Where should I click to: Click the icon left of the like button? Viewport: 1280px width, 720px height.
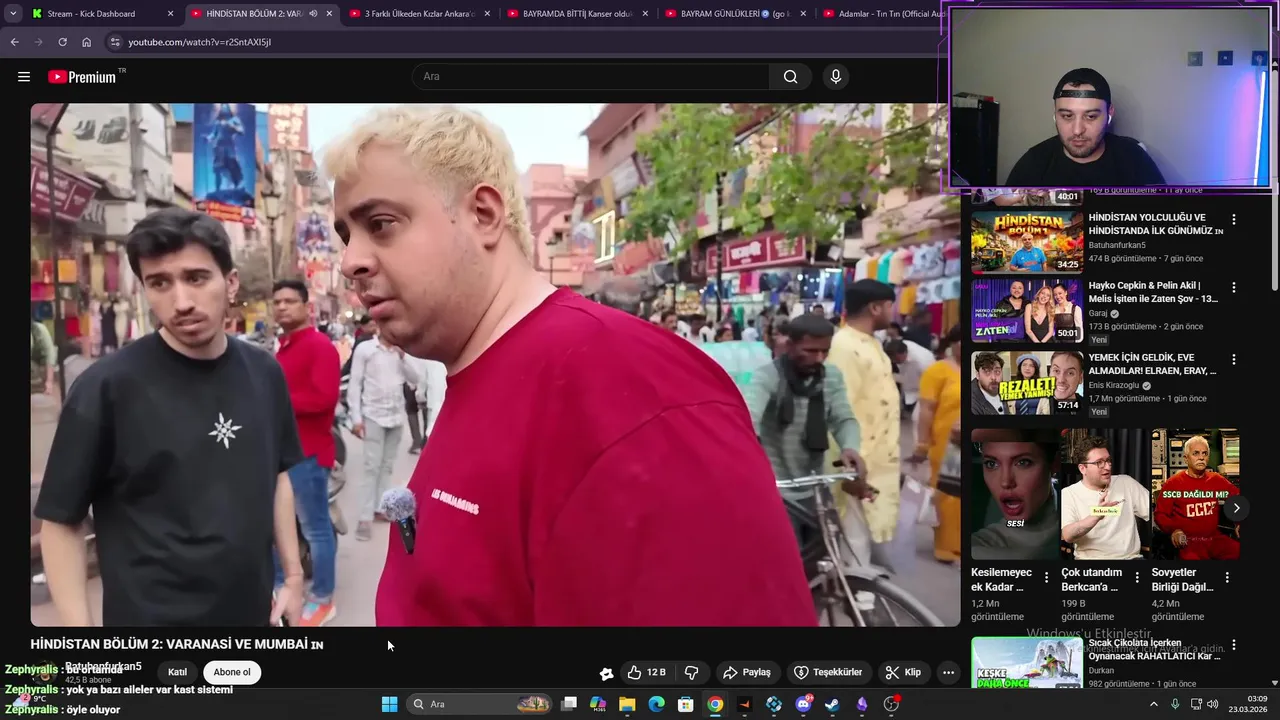click(x=606, y=673)
